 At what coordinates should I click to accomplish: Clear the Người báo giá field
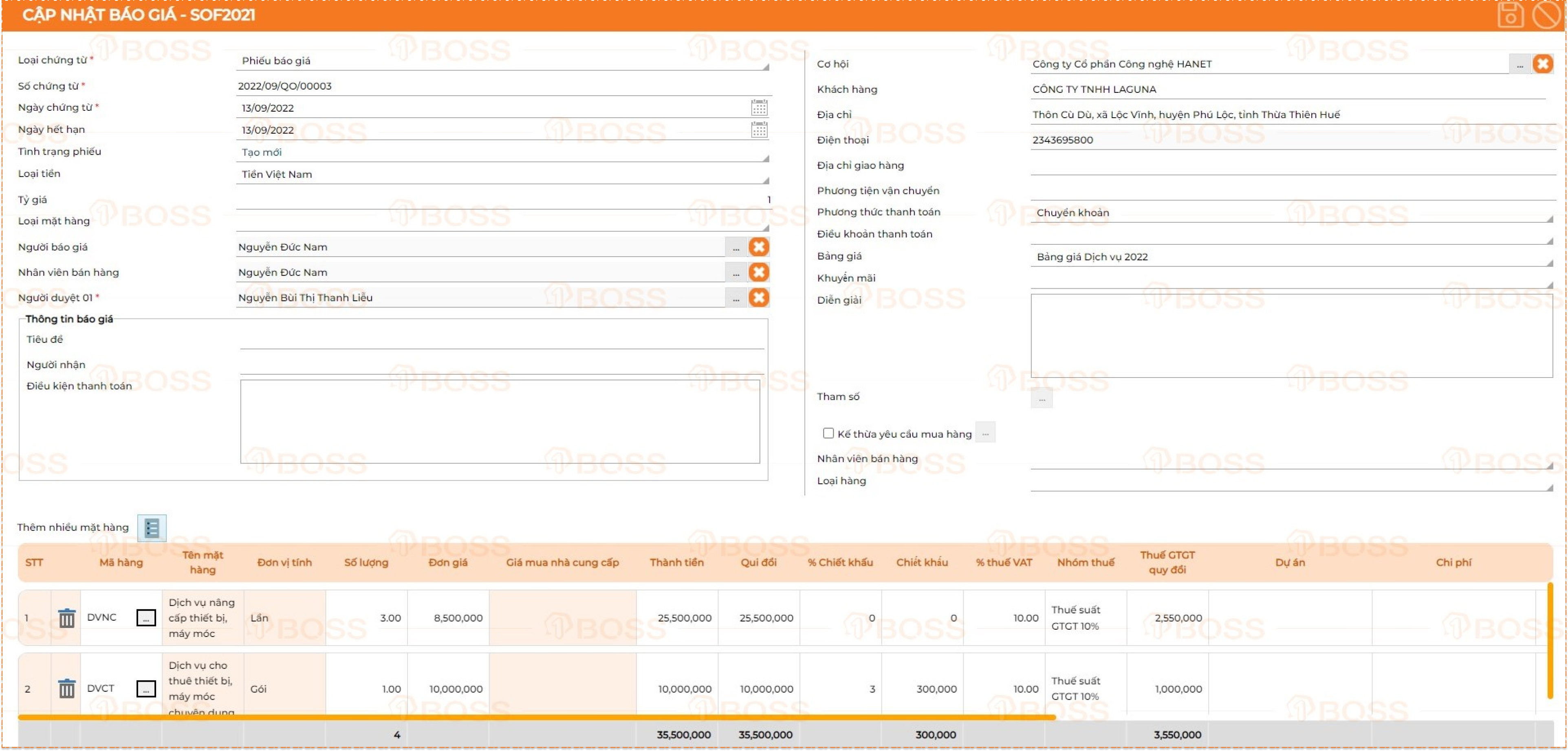pos(758,247)
